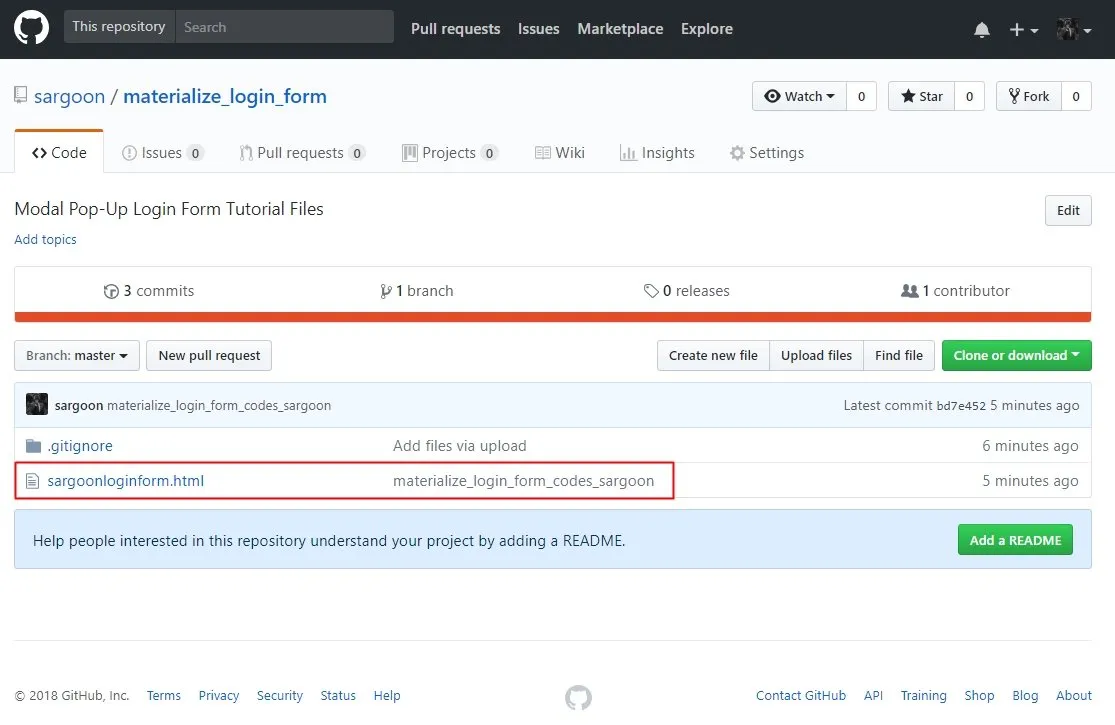Image resolution: width=1115 pixels, height=725 pixels.
Task: Click the Search repository field
Action: (284, 27)
